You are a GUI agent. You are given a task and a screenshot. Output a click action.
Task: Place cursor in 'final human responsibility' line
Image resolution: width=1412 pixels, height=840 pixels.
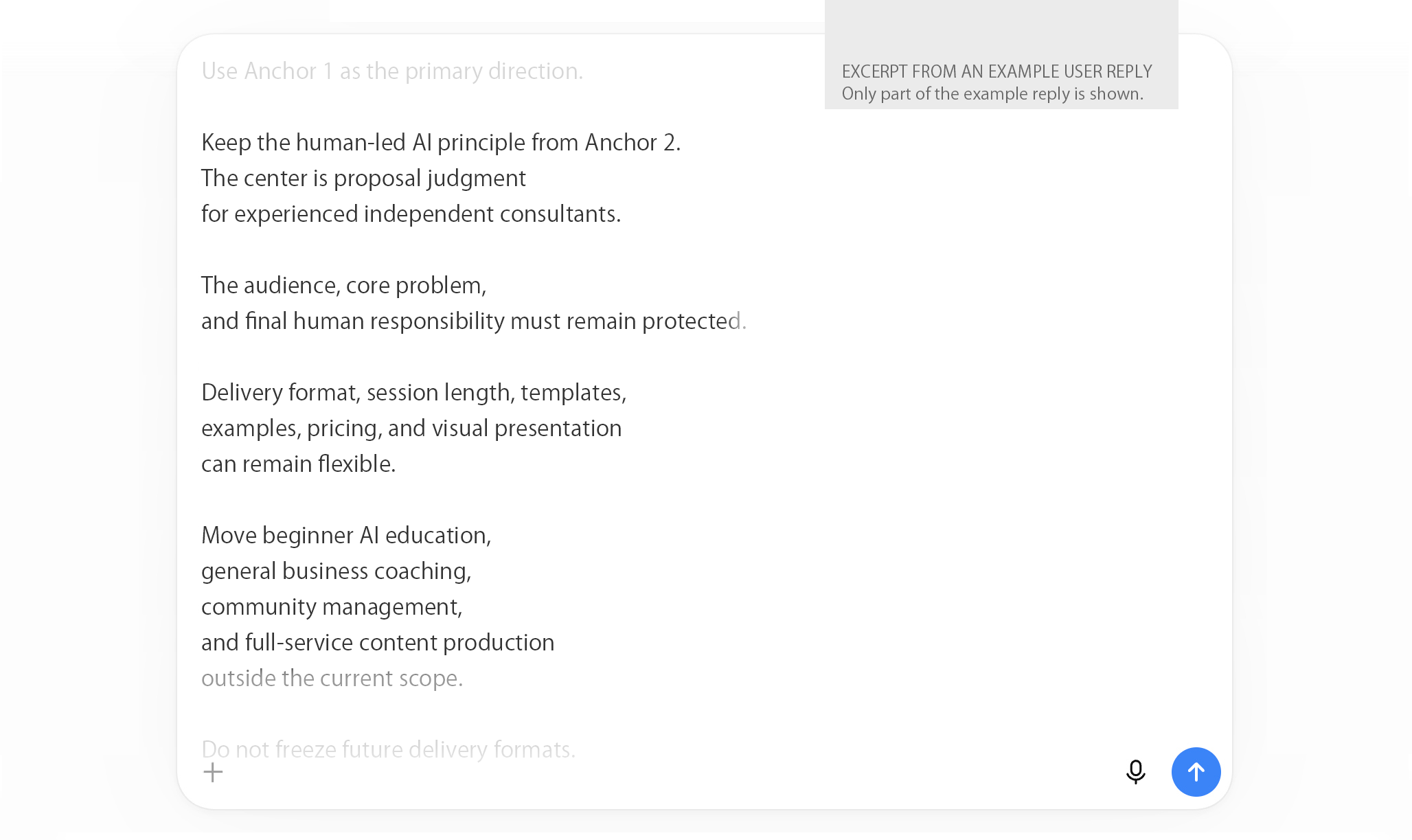point(473,321)
